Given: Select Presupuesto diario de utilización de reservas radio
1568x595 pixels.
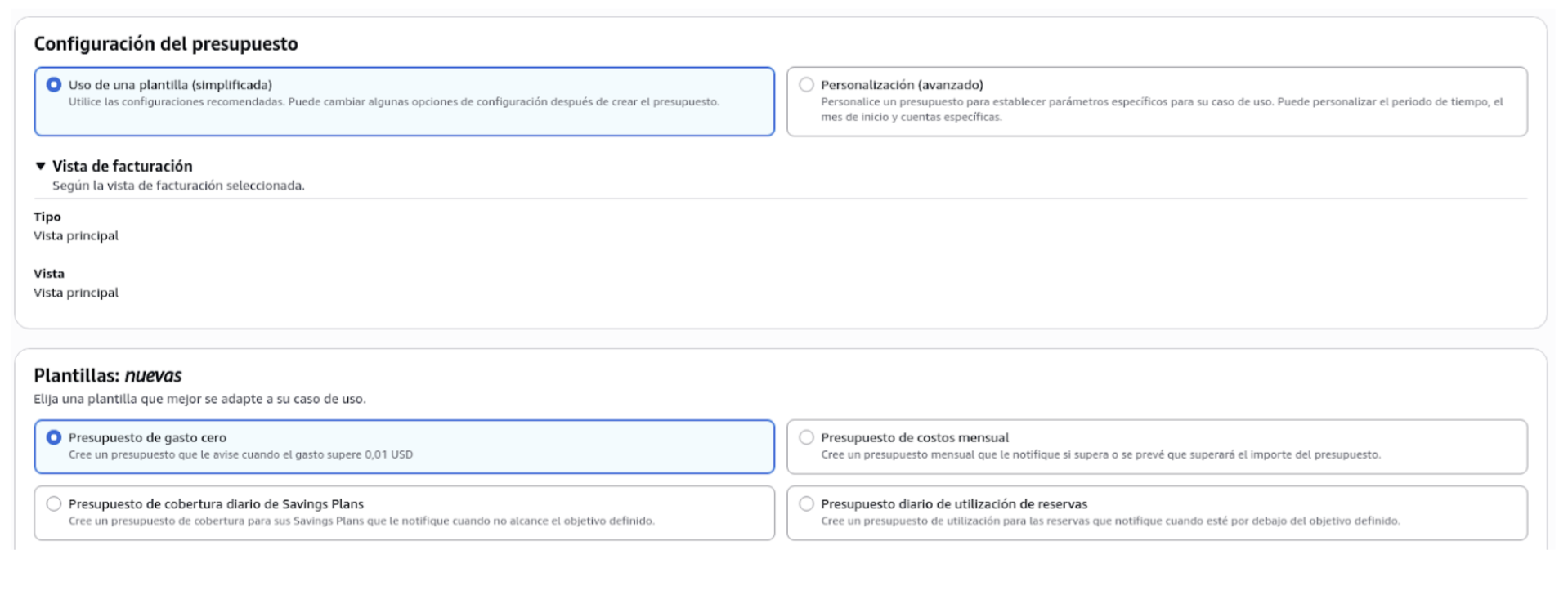Looking at the screenshot, I should [806, 504].
